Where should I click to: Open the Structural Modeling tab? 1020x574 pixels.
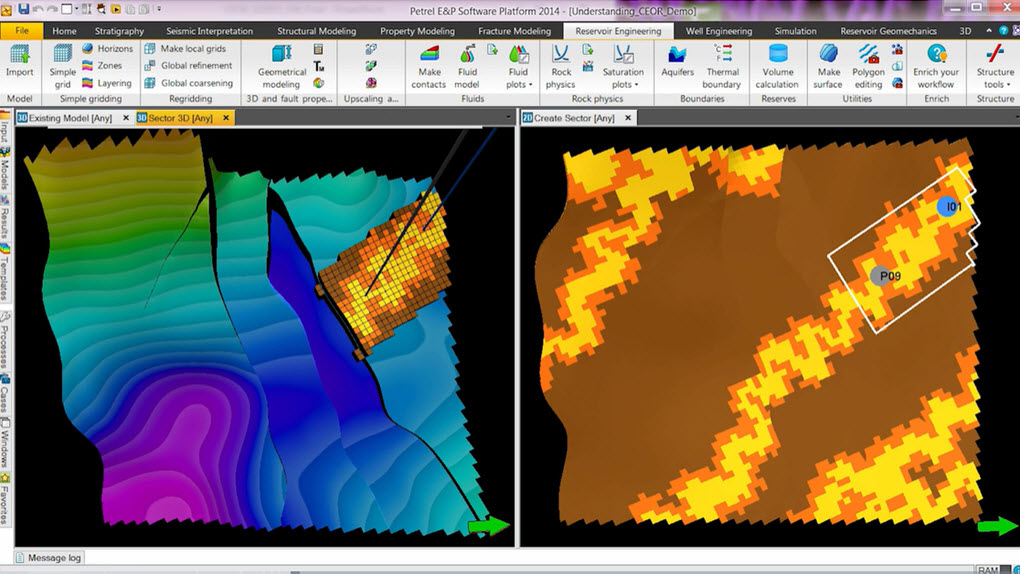click(316, 31)
